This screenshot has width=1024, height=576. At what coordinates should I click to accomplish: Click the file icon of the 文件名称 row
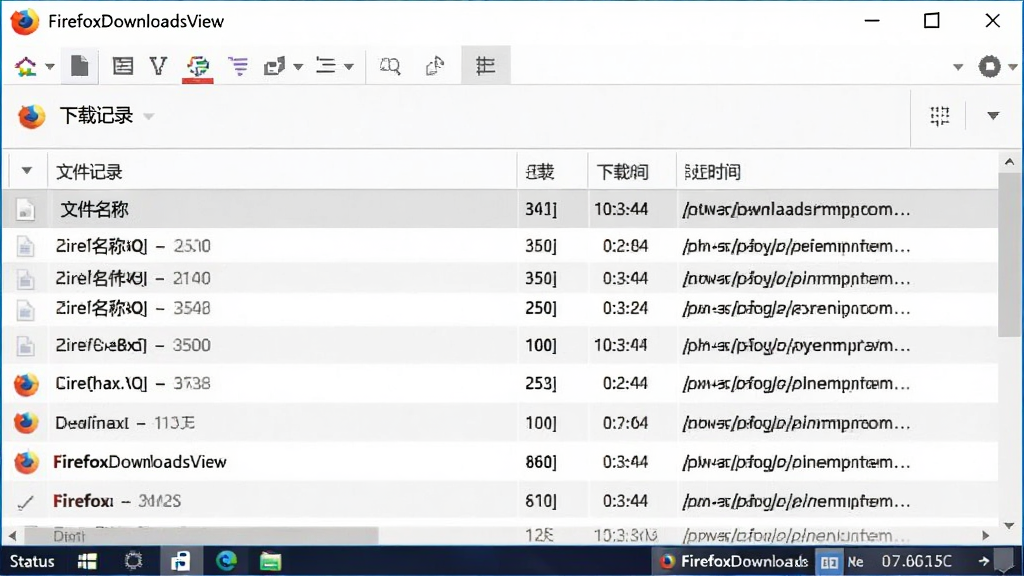[x=25, y=210]
